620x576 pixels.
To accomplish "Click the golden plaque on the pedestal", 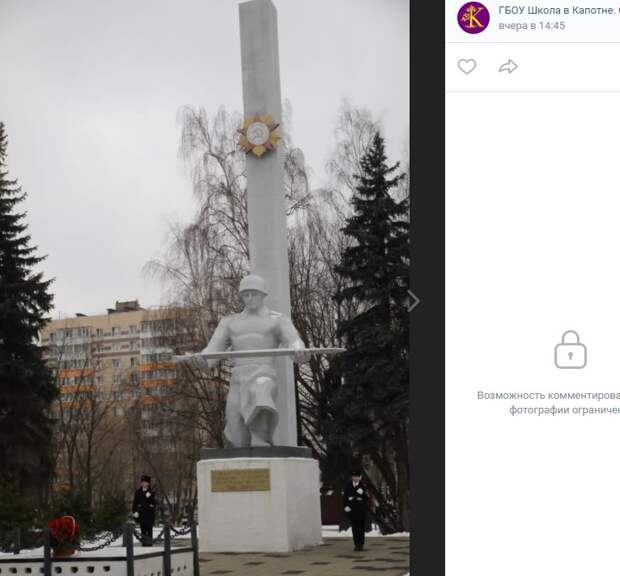I will click(x=240, y=480).
